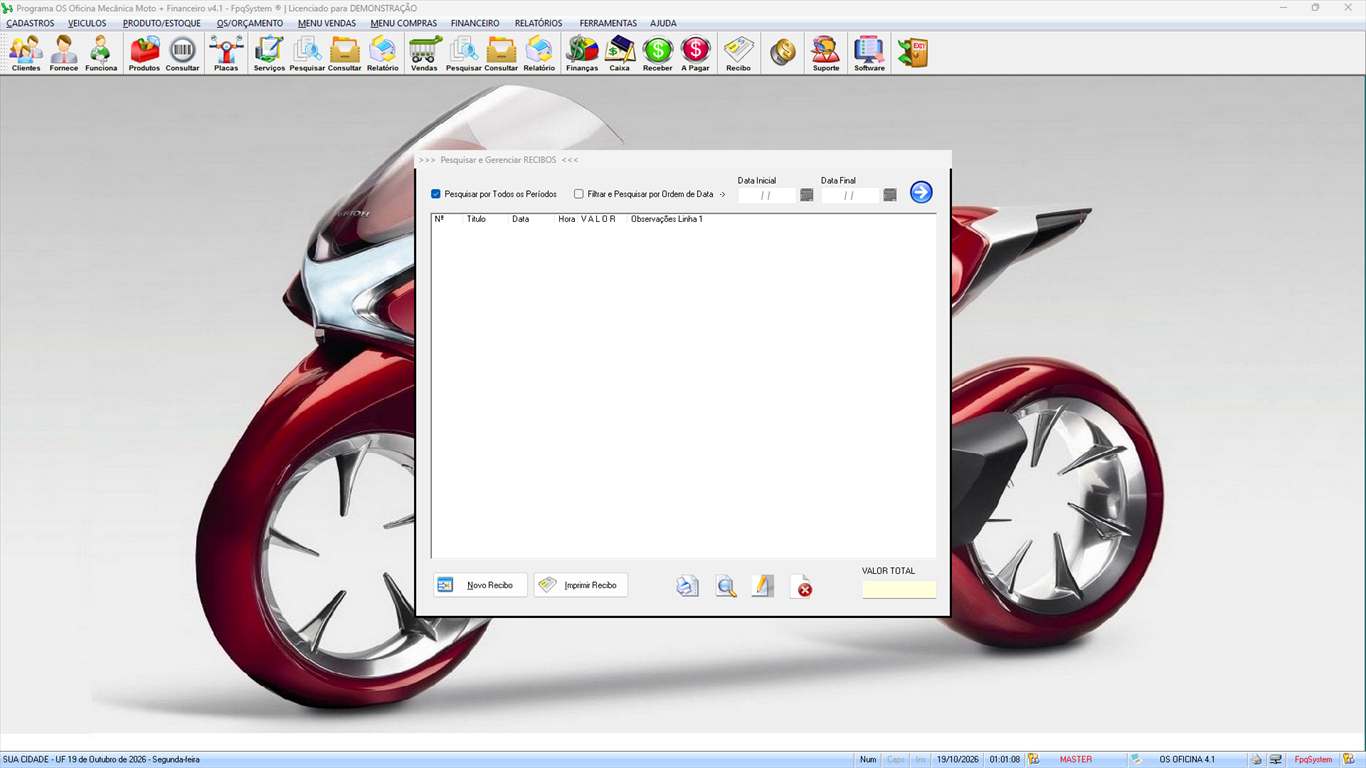Click the Exit door toolbar icon
The width and height of the screenshot is (1366, 768).
click(912, 53)
